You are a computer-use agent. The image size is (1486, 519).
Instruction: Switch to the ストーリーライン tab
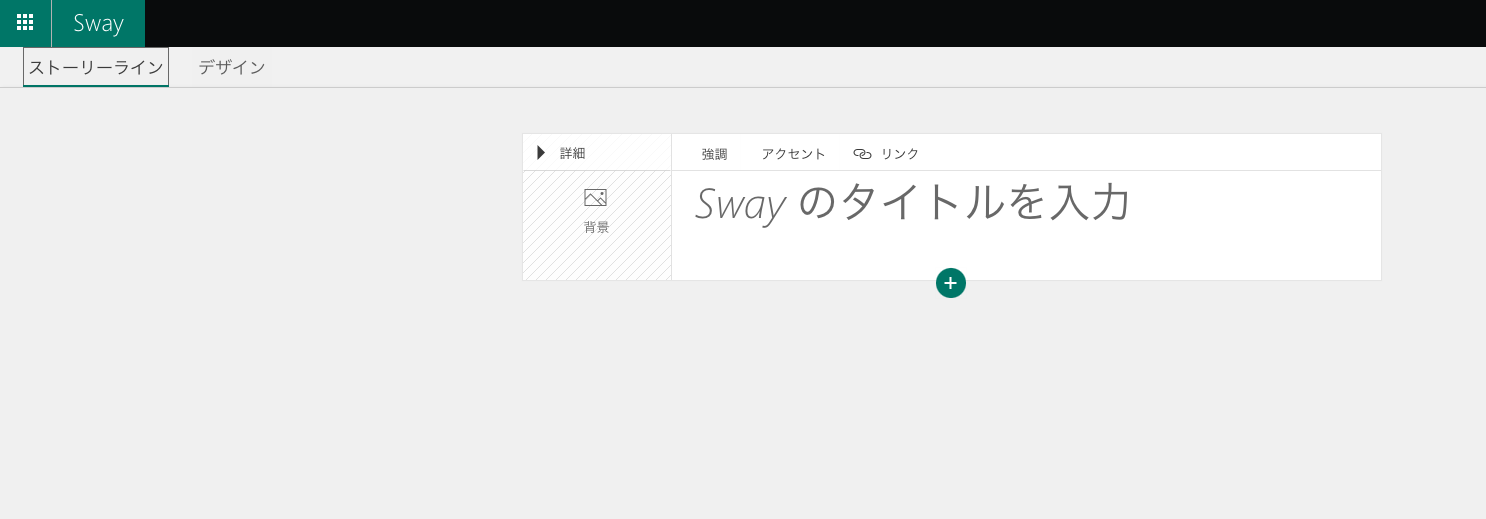tap(96, 67)
